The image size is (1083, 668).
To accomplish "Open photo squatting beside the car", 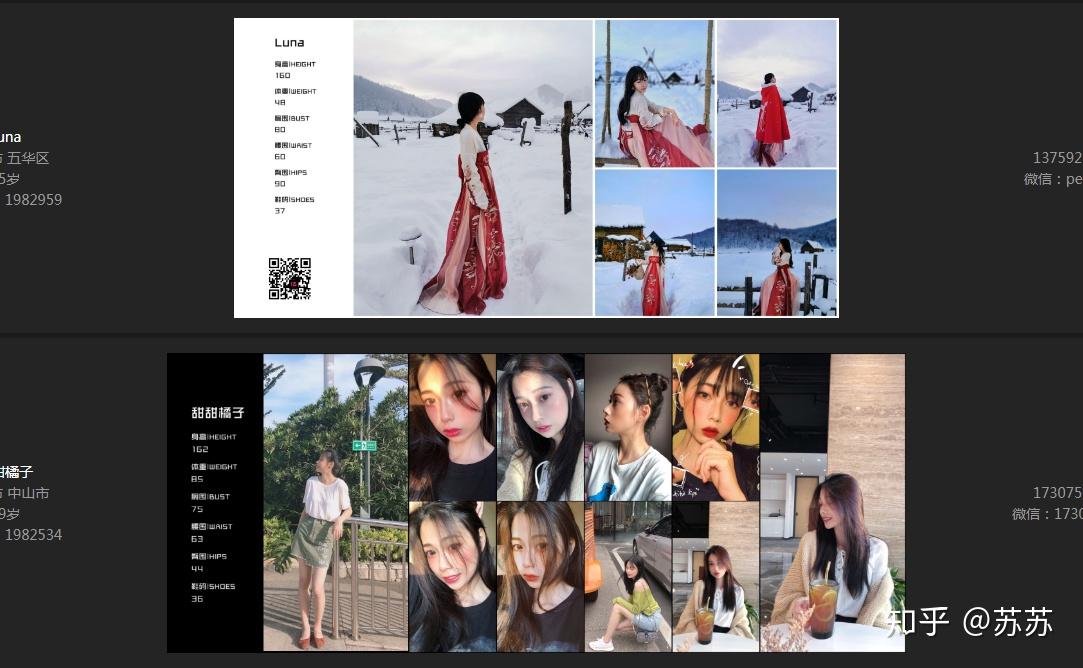I will 628,577.
